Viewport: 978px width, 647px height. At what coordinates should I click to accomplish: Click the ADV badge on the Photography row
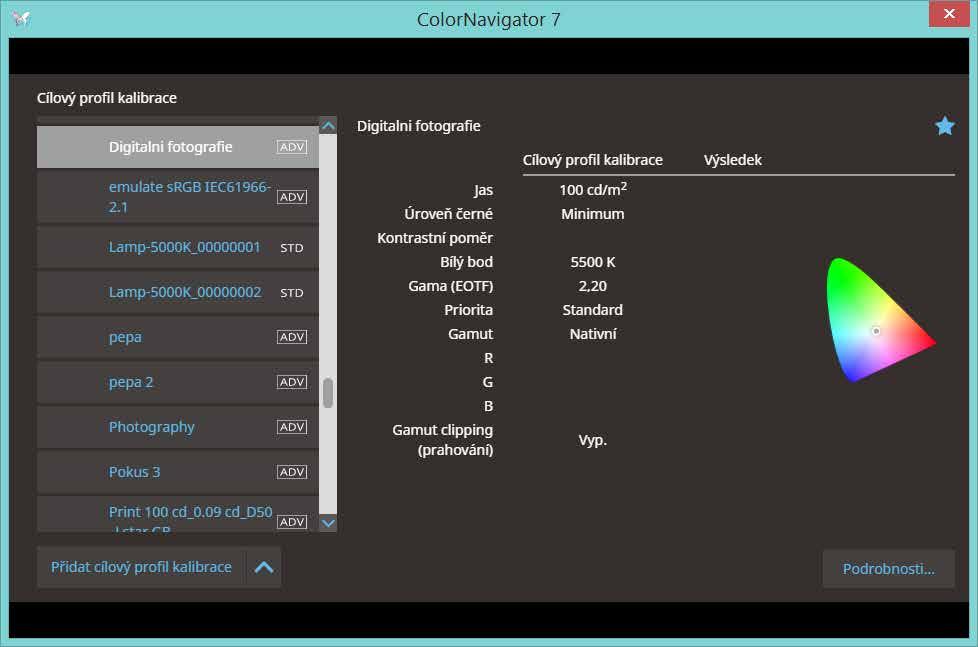(x=292, y=427)
